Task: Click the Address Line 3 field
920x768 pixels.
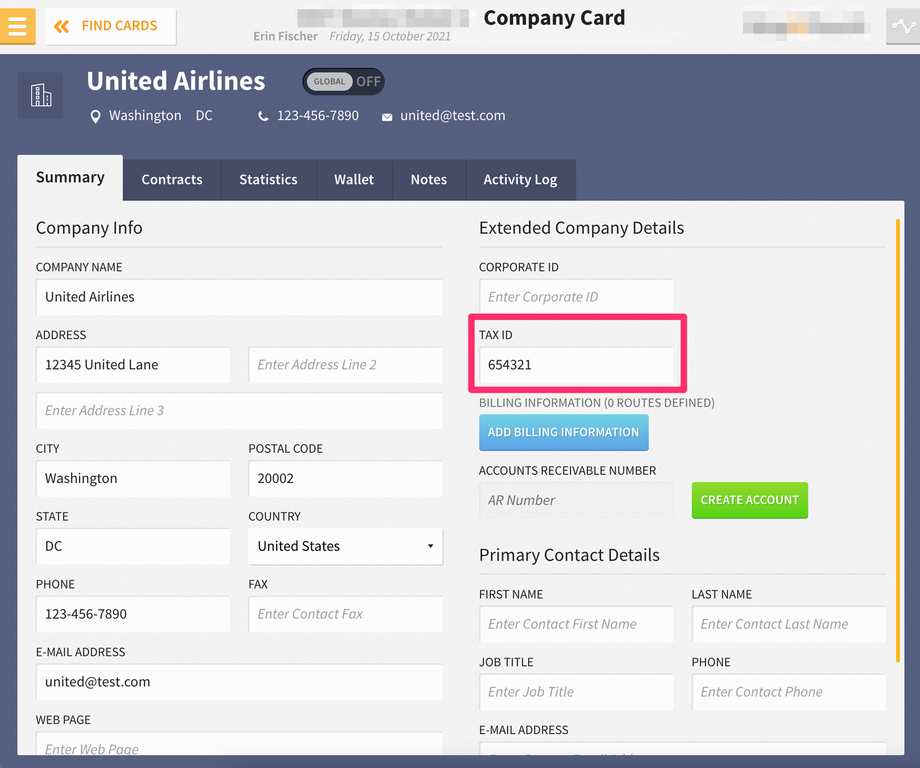Action: [x=239, y=411]
